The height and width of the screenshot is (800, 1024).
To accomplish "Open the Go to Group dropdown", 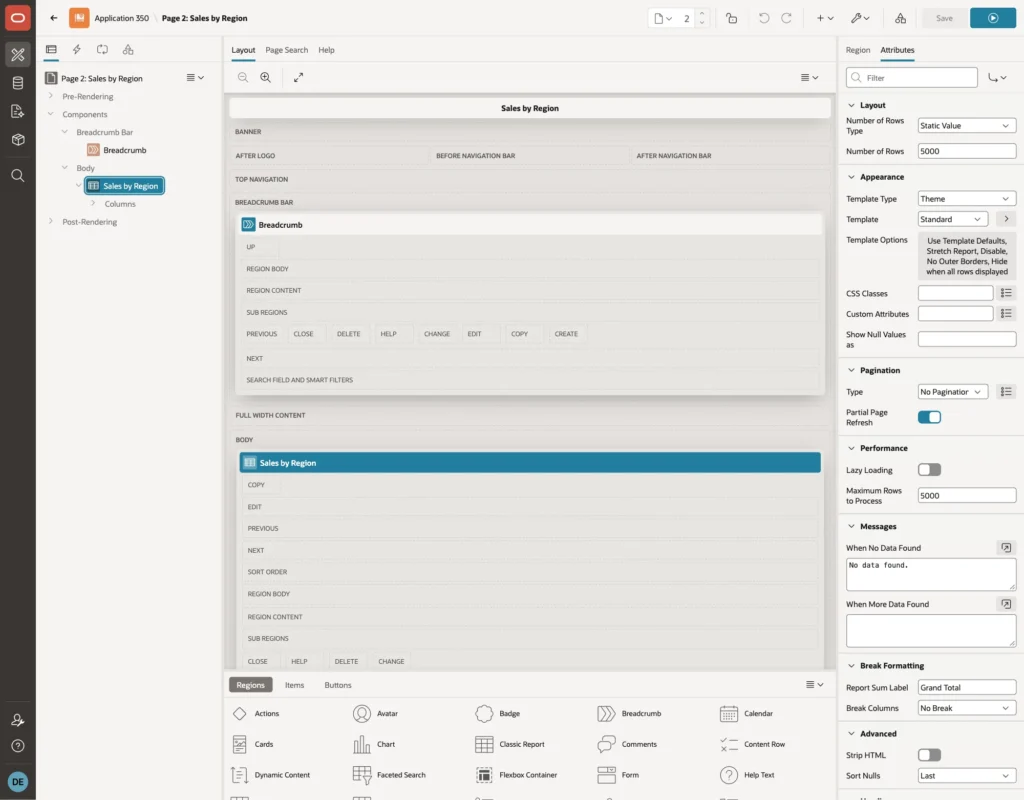I will pyautogui.click(x=997, y=78).
